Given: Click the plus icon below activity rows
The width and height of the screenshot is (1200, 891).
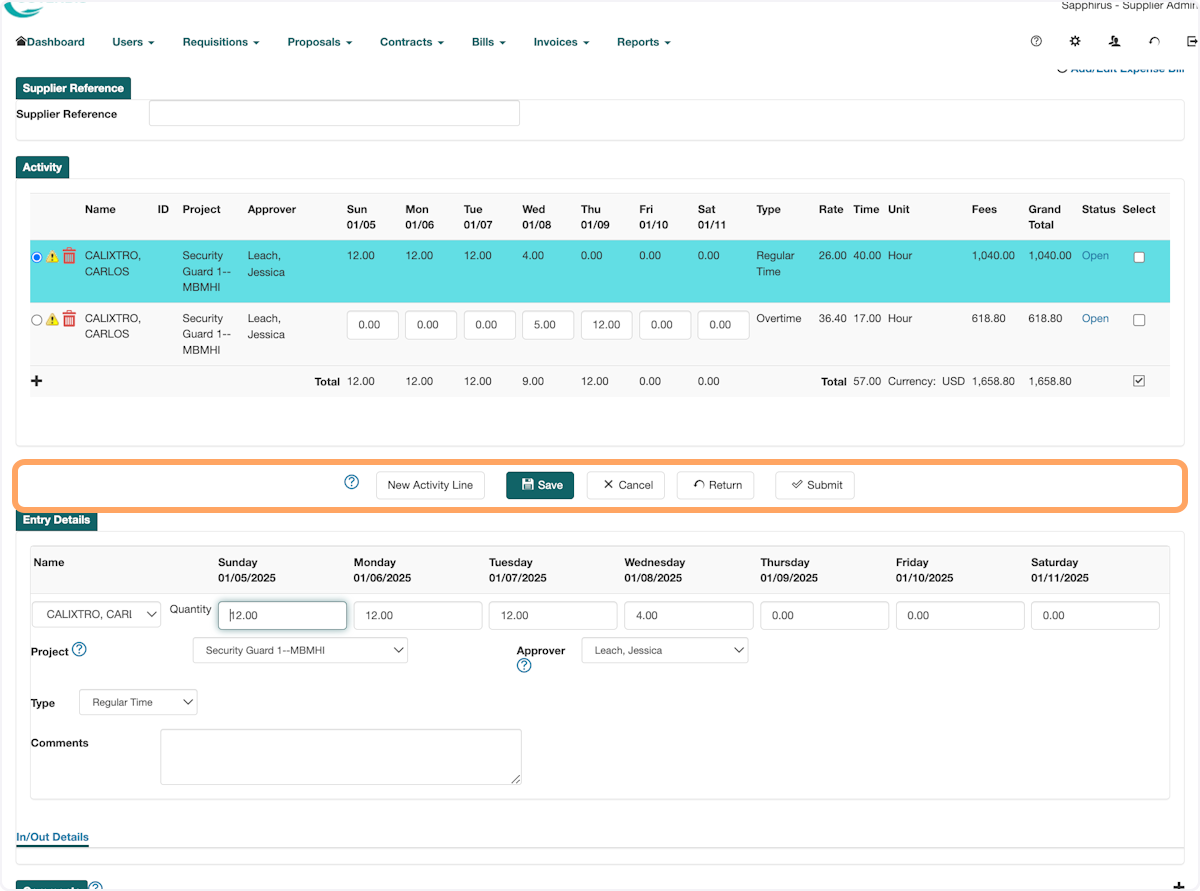Looking at the screenshot, I should [x=37, y=381].
